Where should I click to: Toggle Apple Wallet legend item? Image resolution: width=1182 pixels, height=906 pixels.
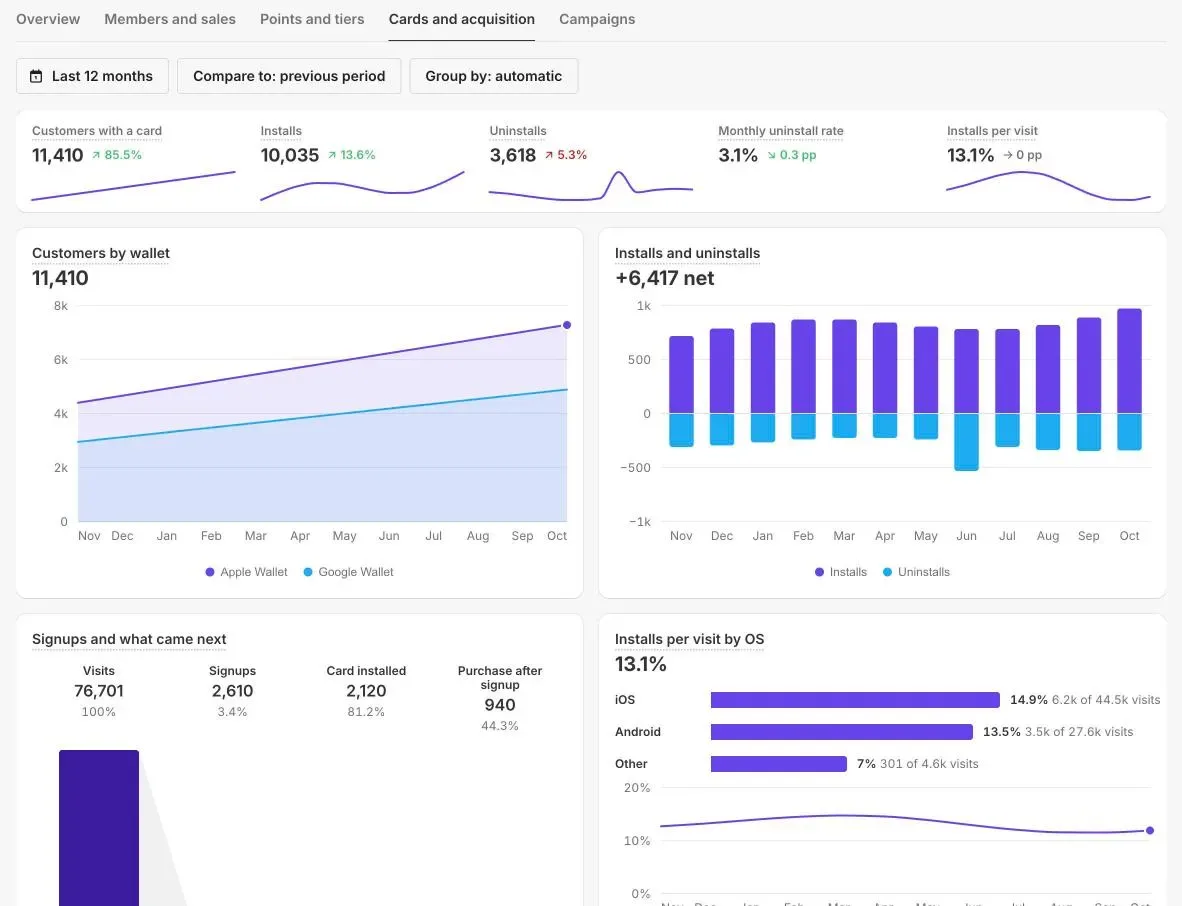coord(247,572)
